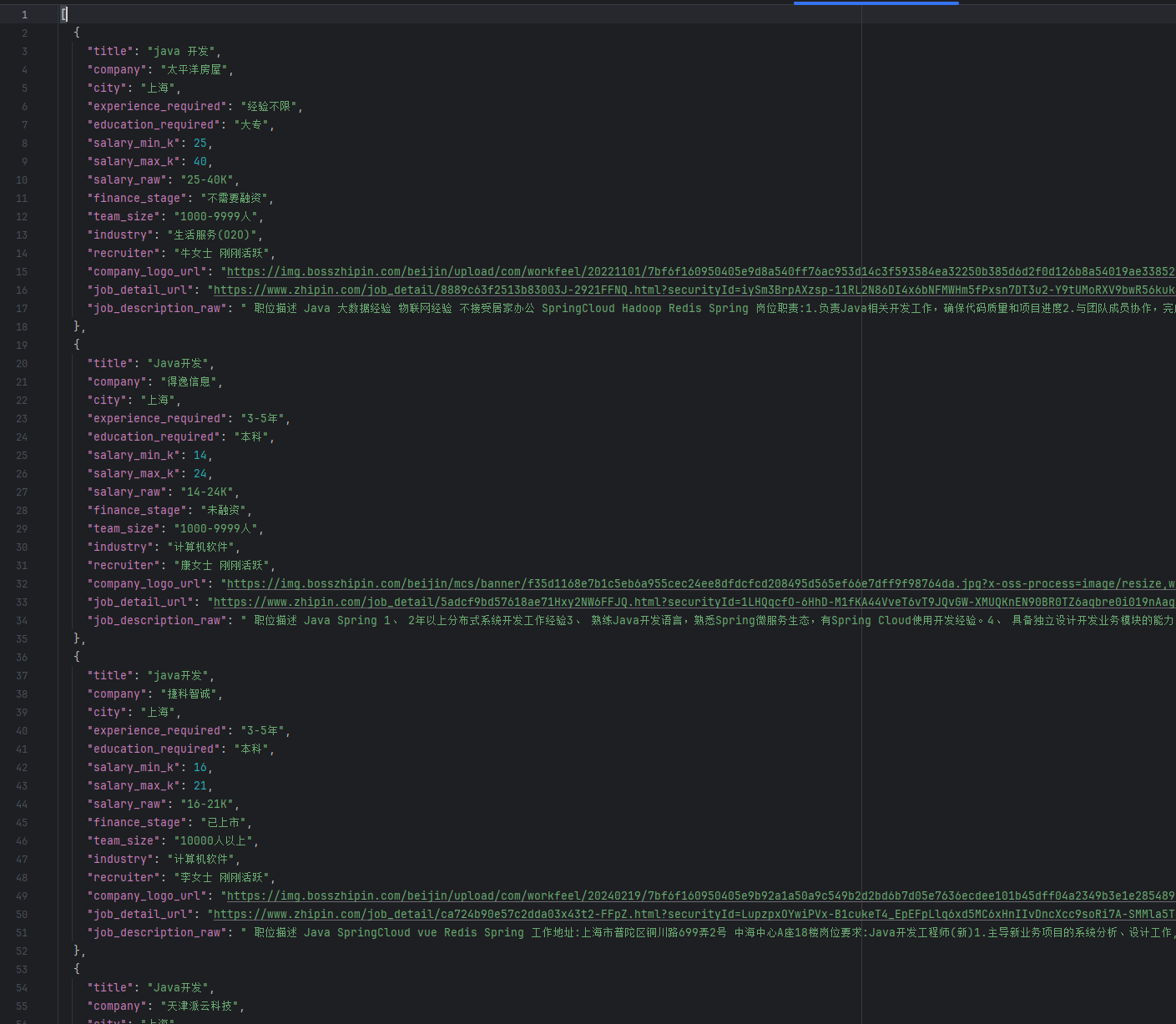Click the company value "天津派云科技"
The image size is (1176, 1024).
pos(199,1006)
